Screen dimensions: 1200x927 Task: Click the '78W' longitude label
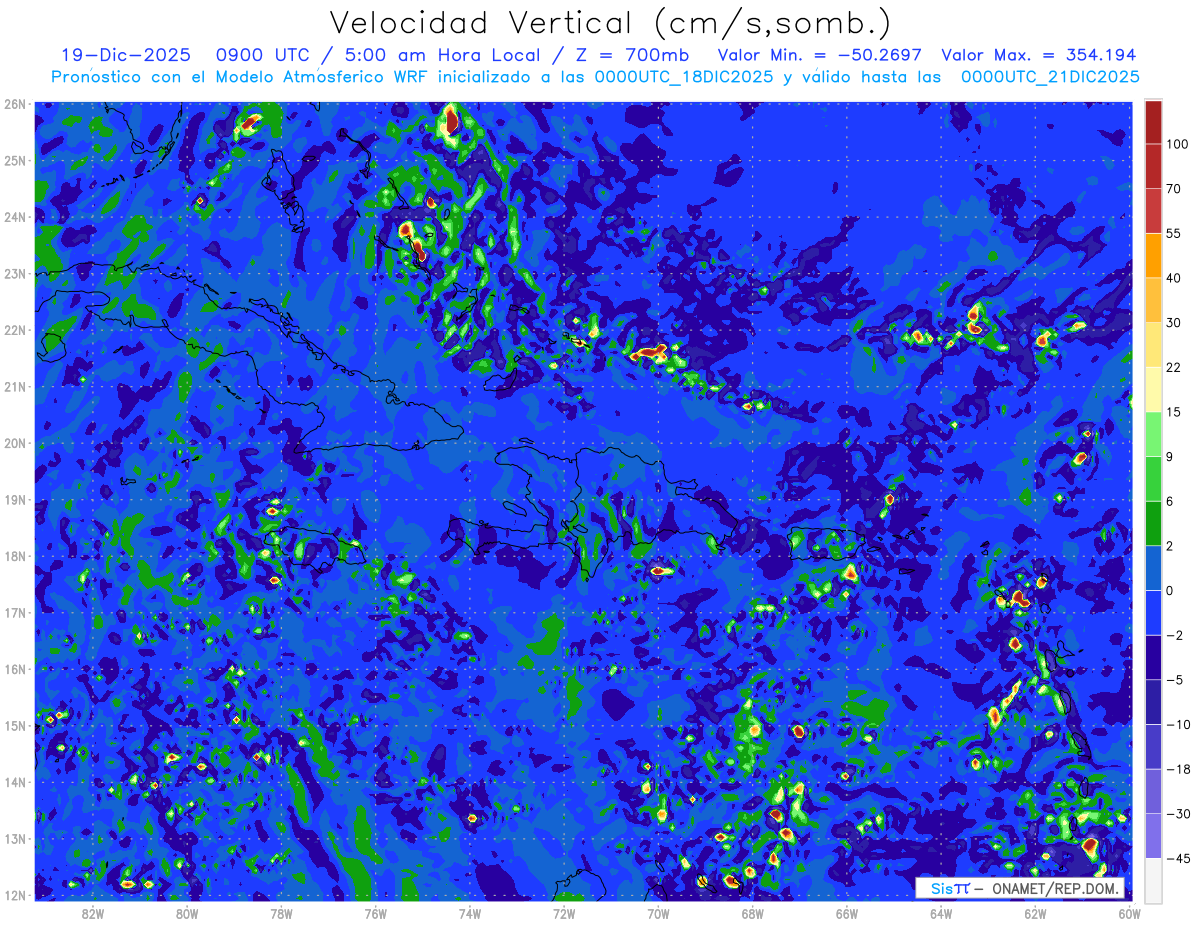(x=281, y=913)
